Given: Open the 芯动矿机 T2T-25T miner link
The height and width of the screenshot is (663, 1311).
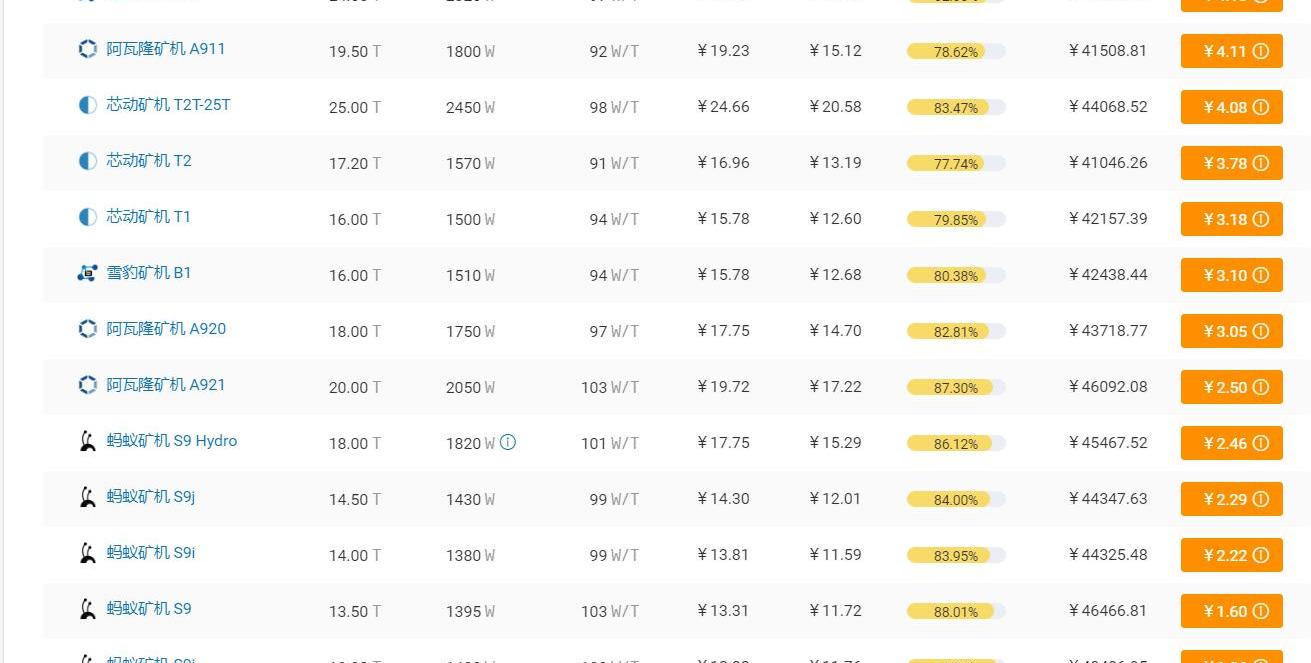Looking at the screenshot, I should tap(169, 105).
